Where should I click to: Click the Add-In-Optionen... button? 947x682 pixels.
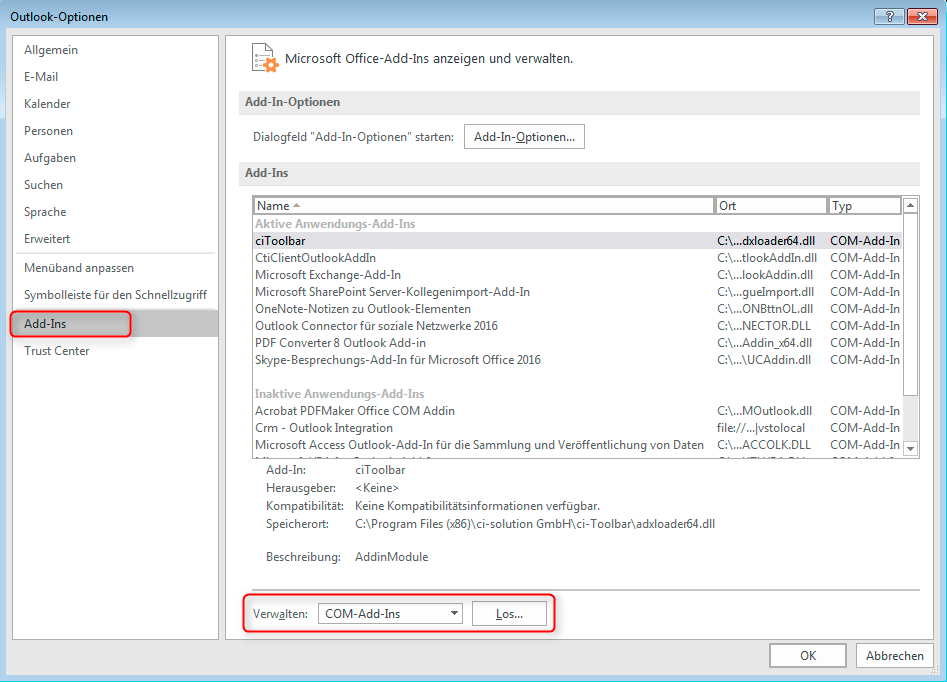point(524,137)
